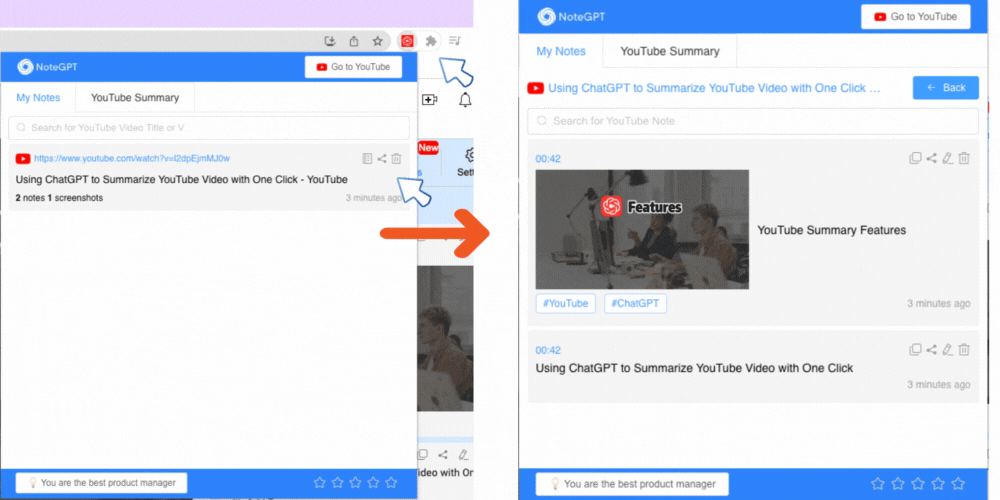Click the browser share page icon
Viewport: 1000px width, 500px height.
pos(354,41)
